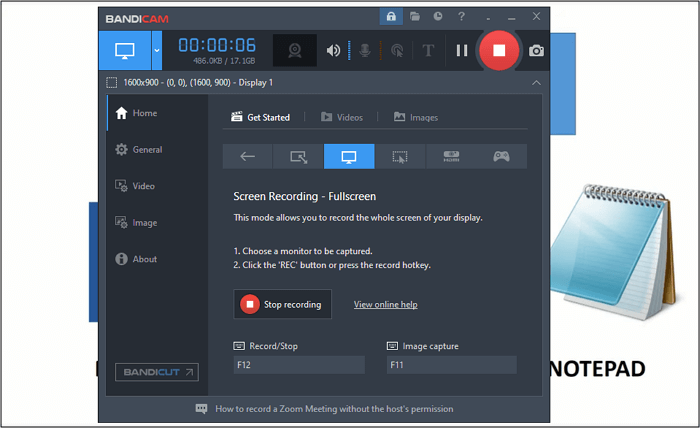Viewport: 700px width, 428px height.
Task: Click the Record/Stop hotkey field F12
Action: pyautogui.click(x=298, y=365)
